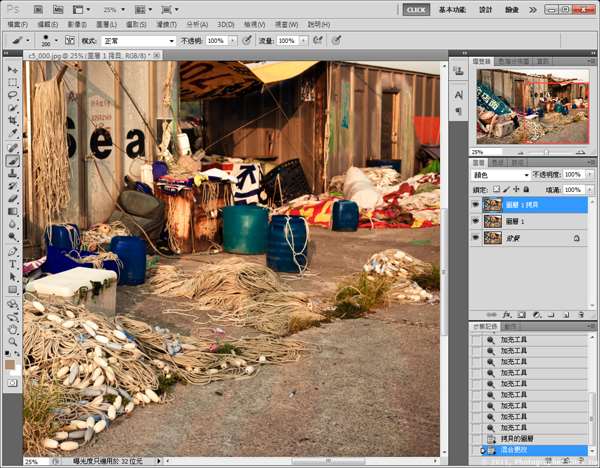
Task: Select the History Brush tool
Action: pyautogui.click(x=13, y=186)
